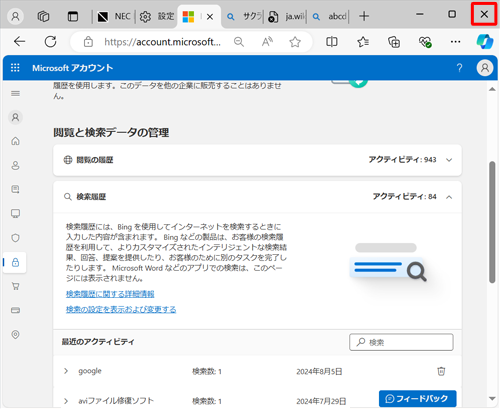Click the scroll up arrow
Image resolution: width=500 pixels, height=409 pixels.
pyautogui.click(x=492, y=89)
